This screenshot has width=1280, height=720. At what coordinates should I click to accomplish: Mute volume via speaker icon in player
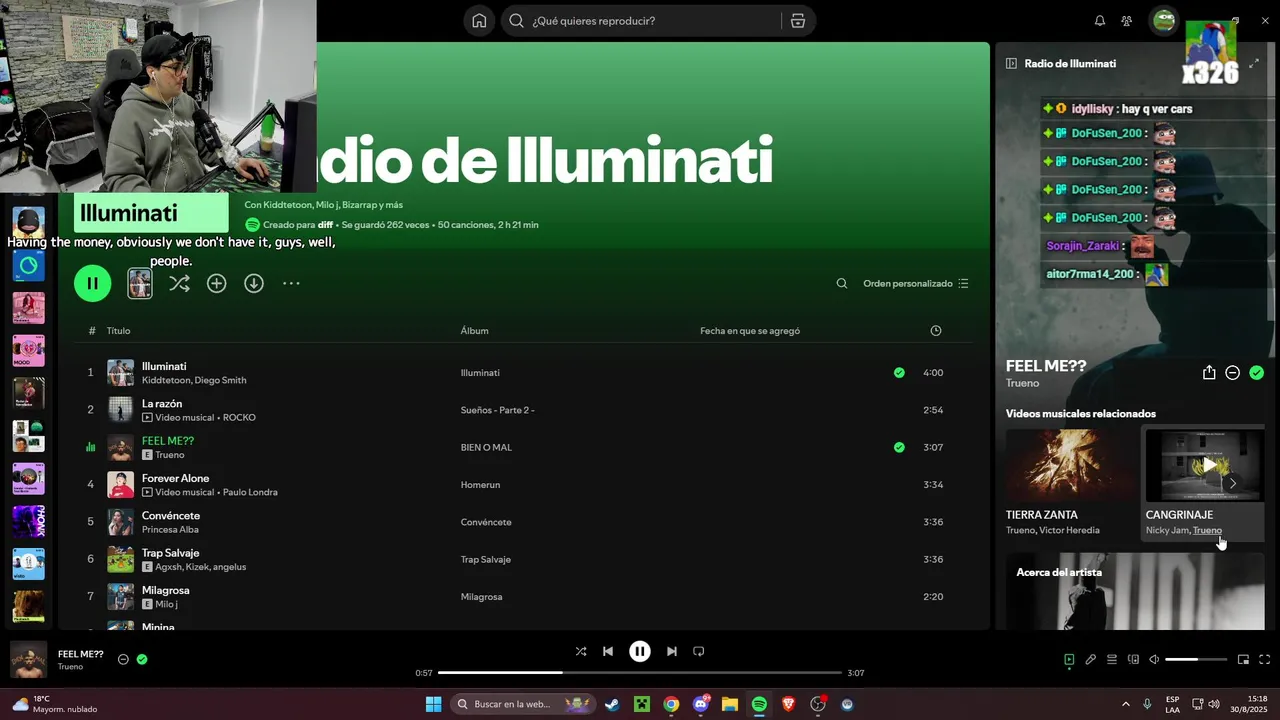(1154, 660)
